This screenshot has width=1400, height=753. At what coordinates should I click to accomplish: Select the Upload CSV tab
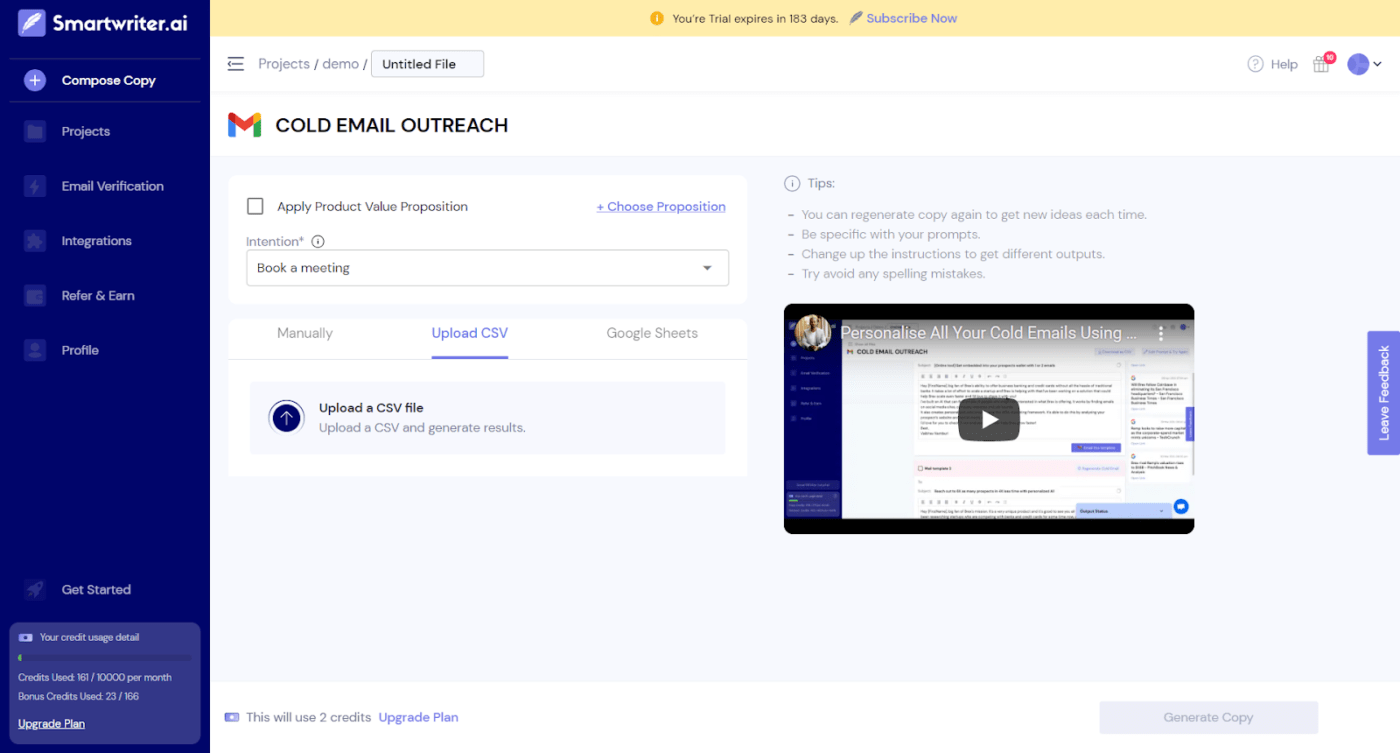[x=470, y=333]
